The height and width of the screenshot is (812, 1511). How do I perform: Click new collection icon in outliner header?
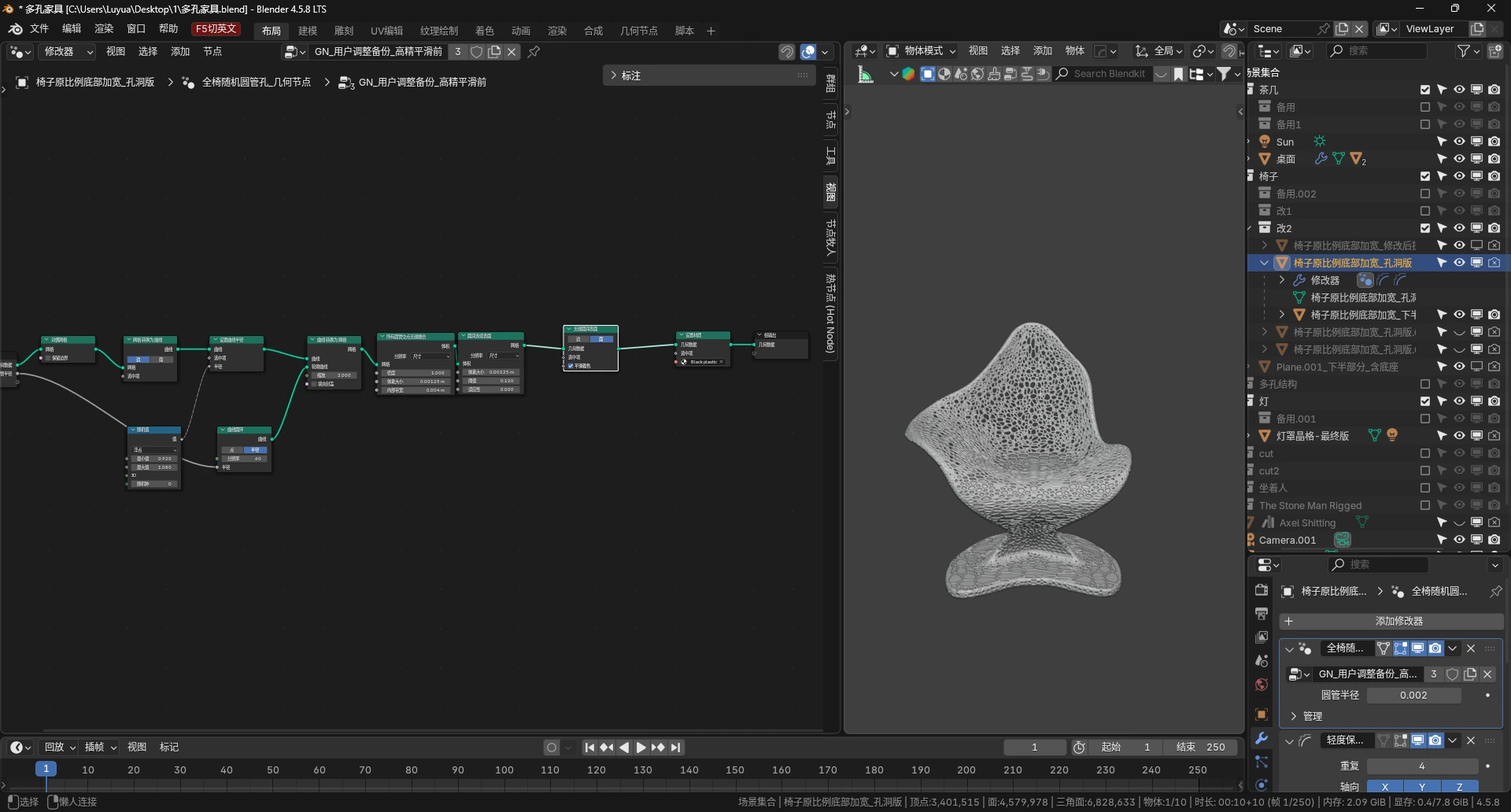coord(1495,51)
